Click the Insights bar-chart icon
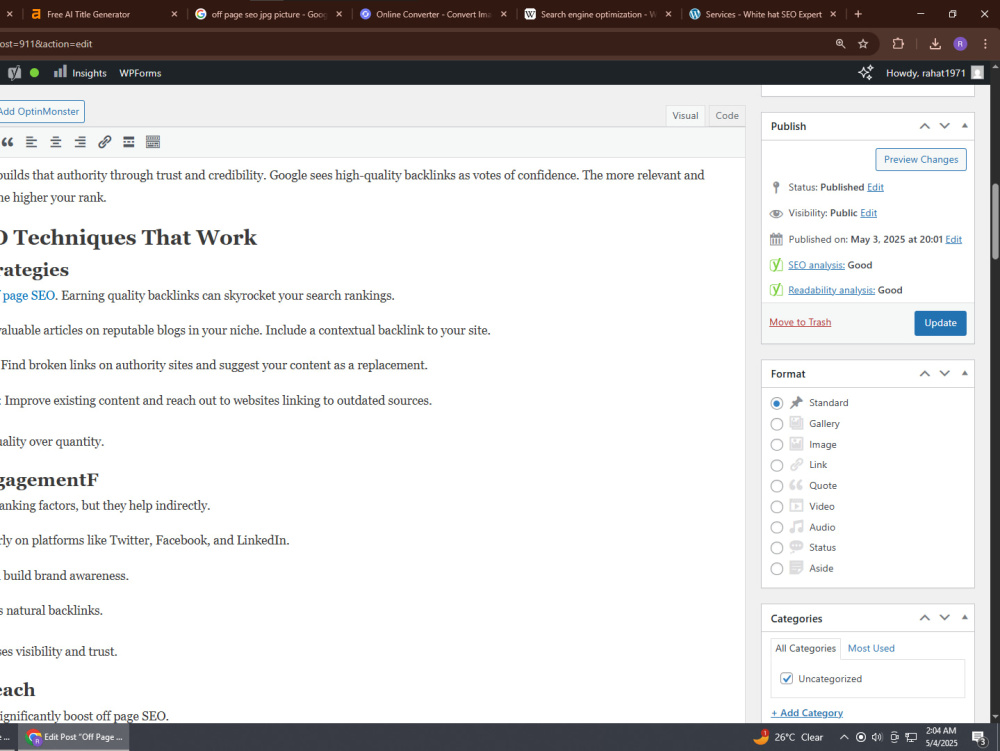Screen dimensions: 1000x751 click(60, 72)
